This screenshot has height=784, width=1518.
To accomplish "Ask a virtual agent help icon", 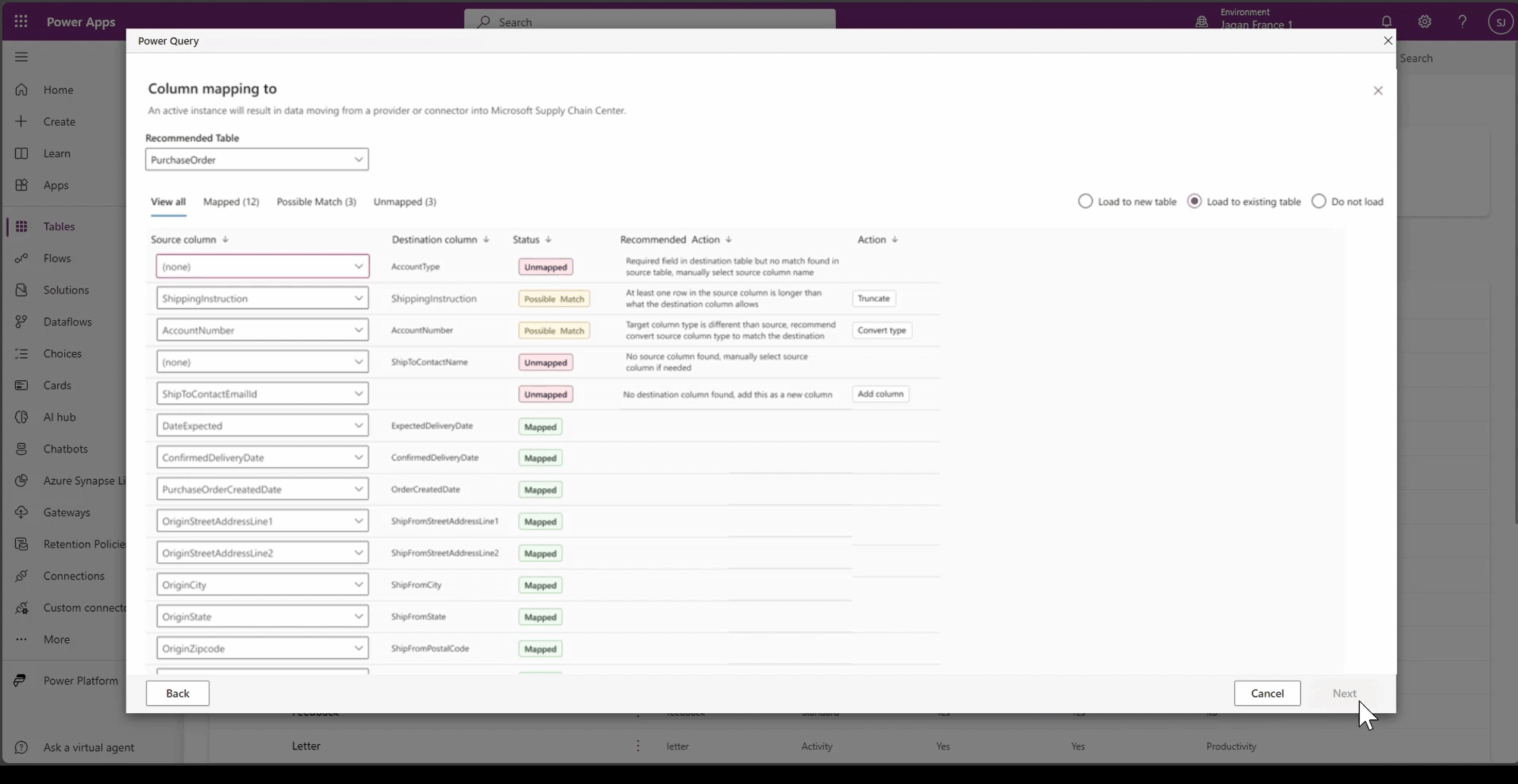I will coord(21,747).
